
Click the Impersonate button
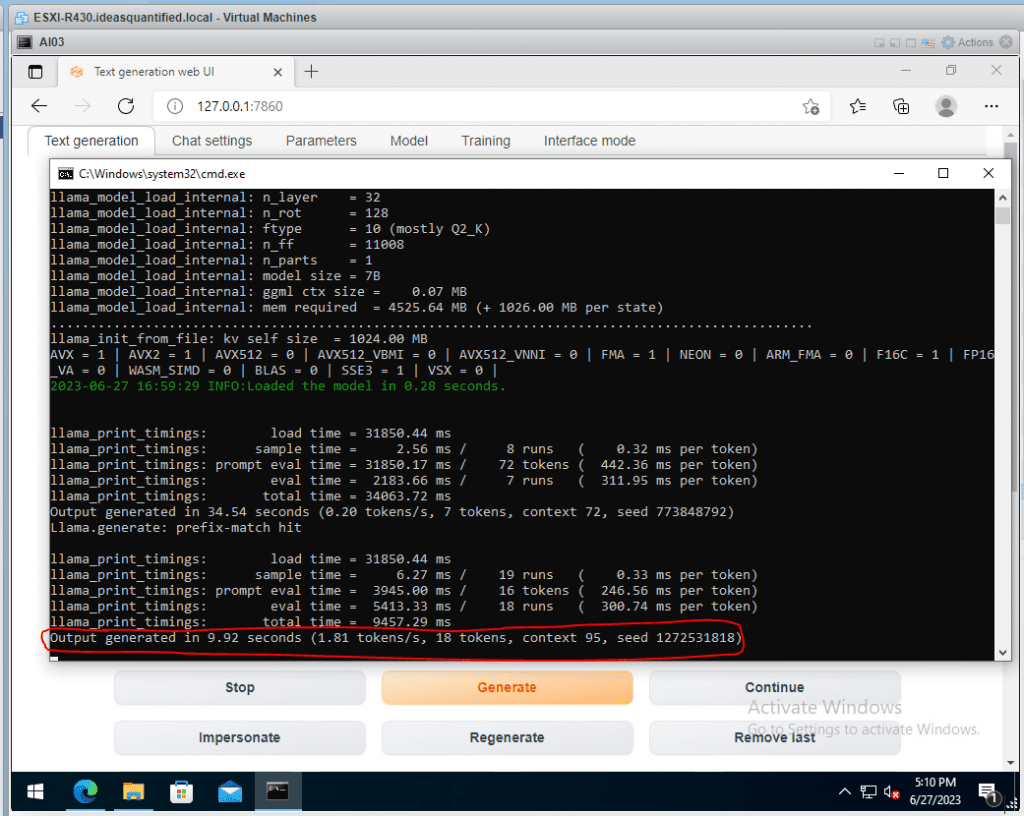240,738
